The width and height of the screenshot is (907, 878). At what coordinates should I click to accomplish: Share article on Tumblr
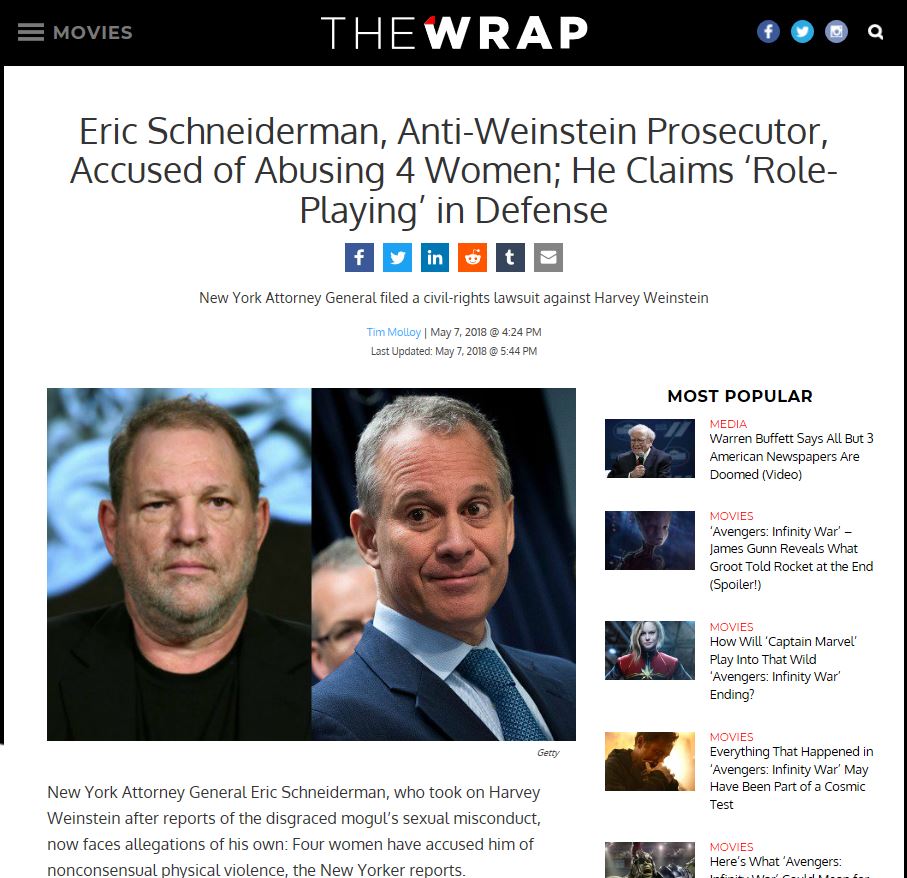click(510, 257)
